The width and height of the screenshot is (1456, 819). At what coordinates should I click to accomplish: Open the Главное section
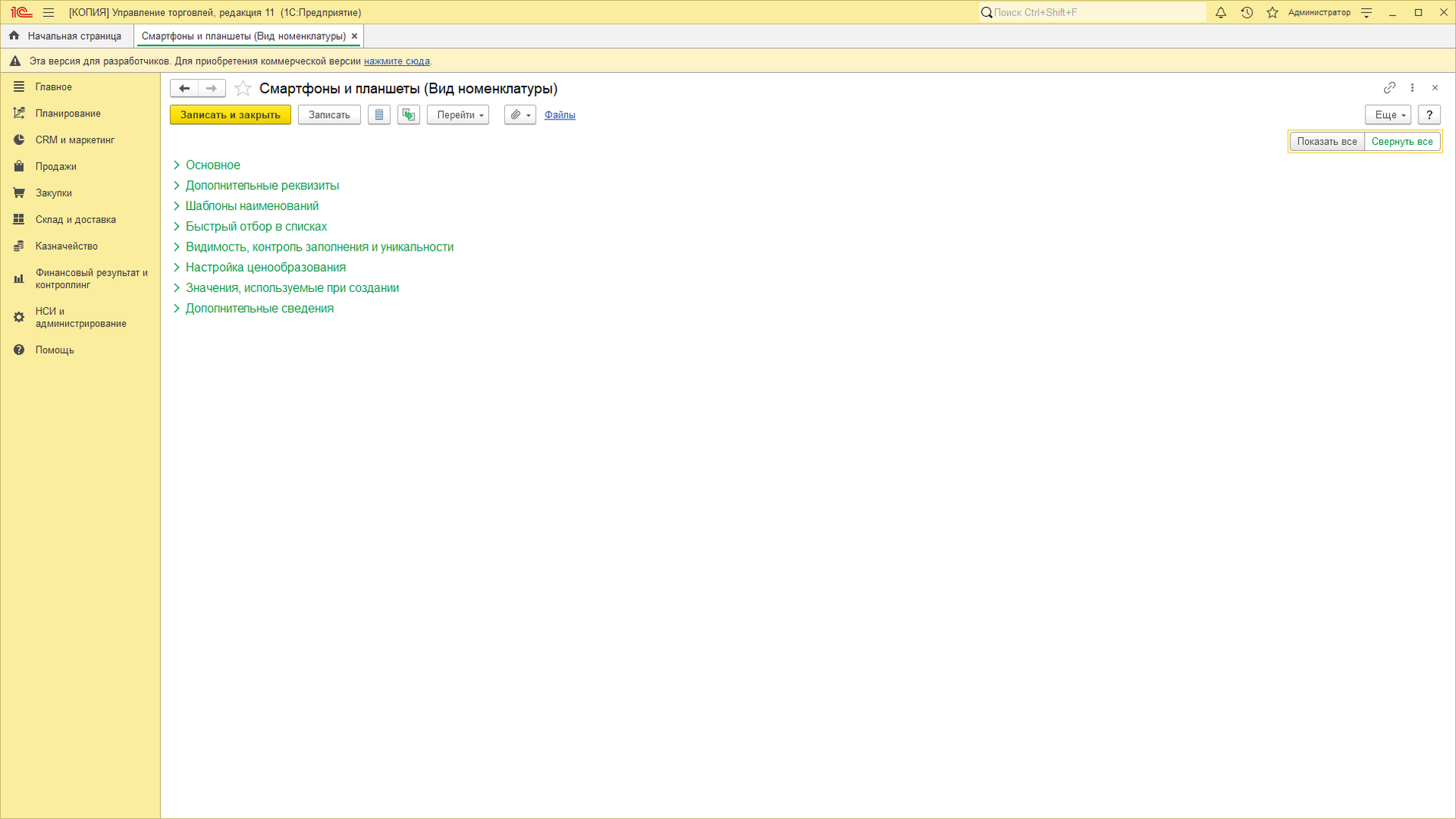tap(80, 87)
